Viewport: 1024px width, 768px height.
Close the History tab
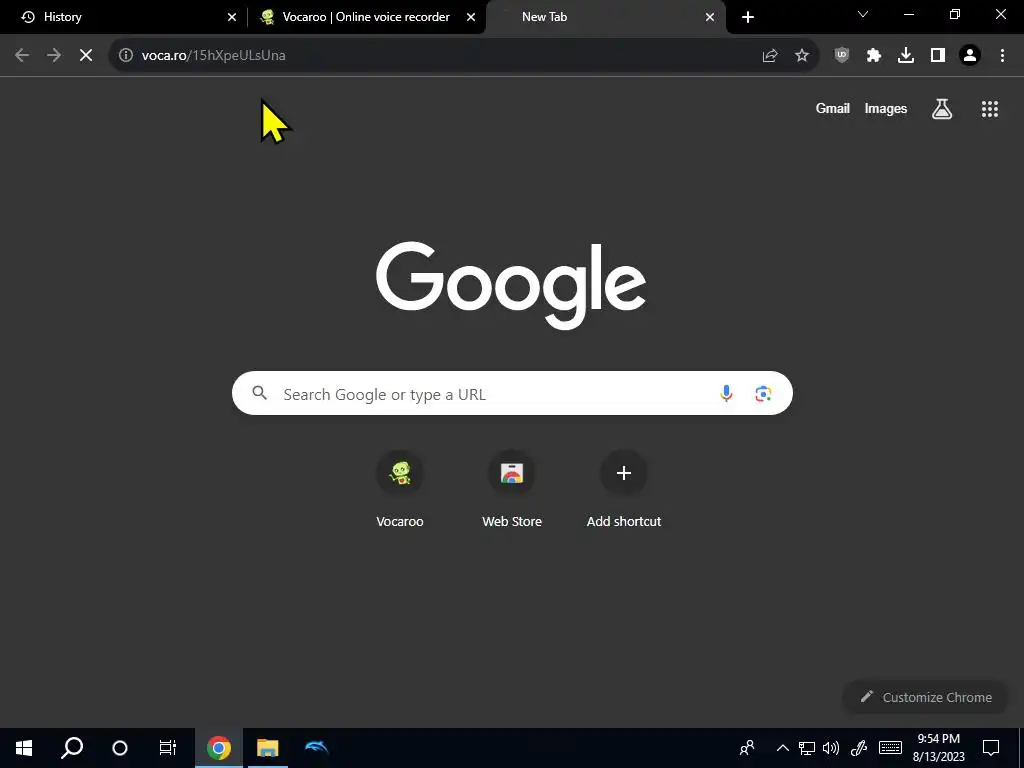pyautogui.click(x=232, y=18)
